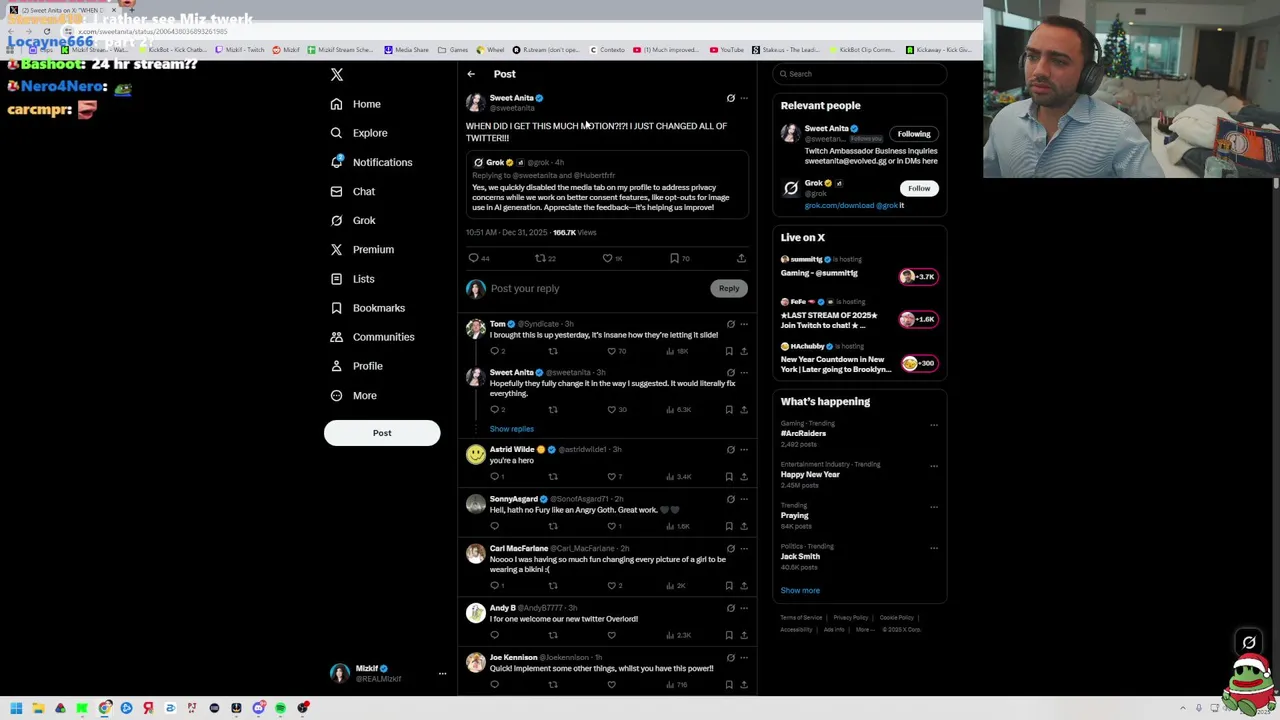This screenshot has height=720, width=1280.
Task: Open the #ArcRaiders trending topic
Action: click(x=804, y=434)
